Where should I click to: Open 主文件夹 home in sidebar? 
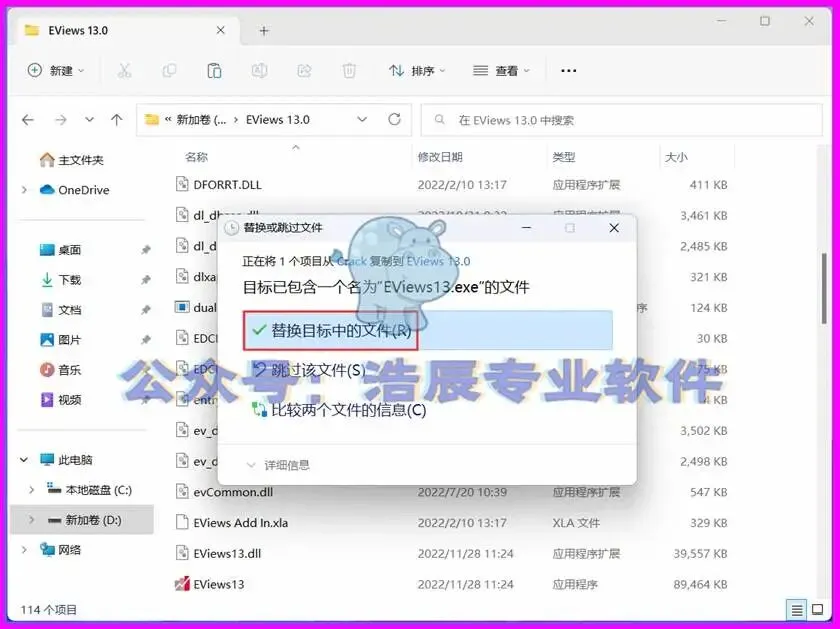[x=71, y=160]
